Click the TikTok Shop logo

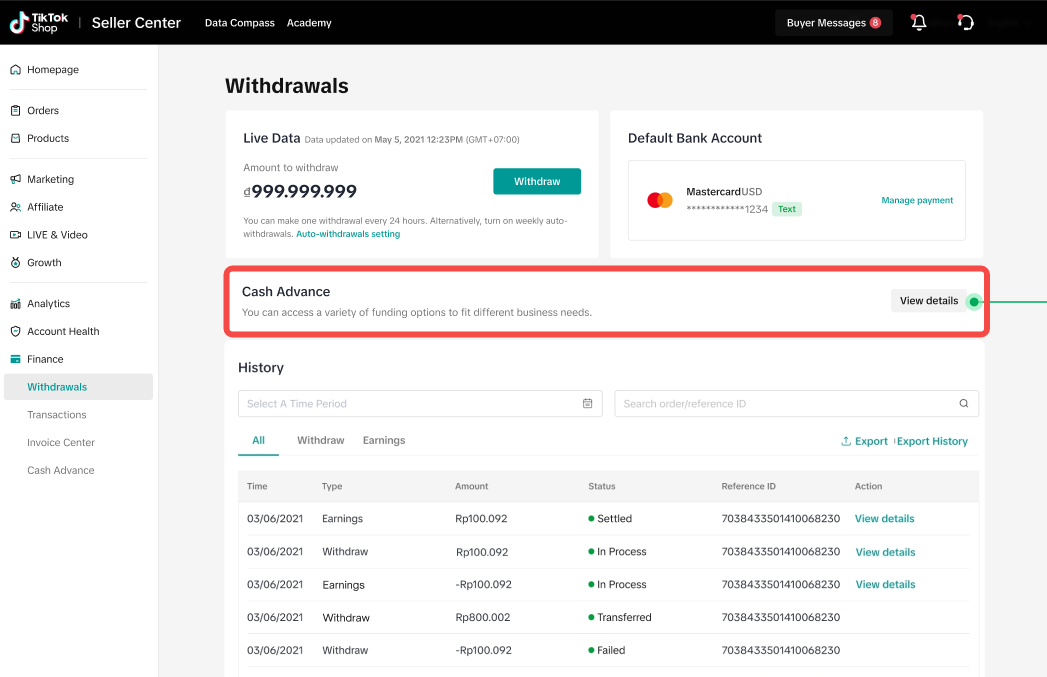tap(39, 23)
